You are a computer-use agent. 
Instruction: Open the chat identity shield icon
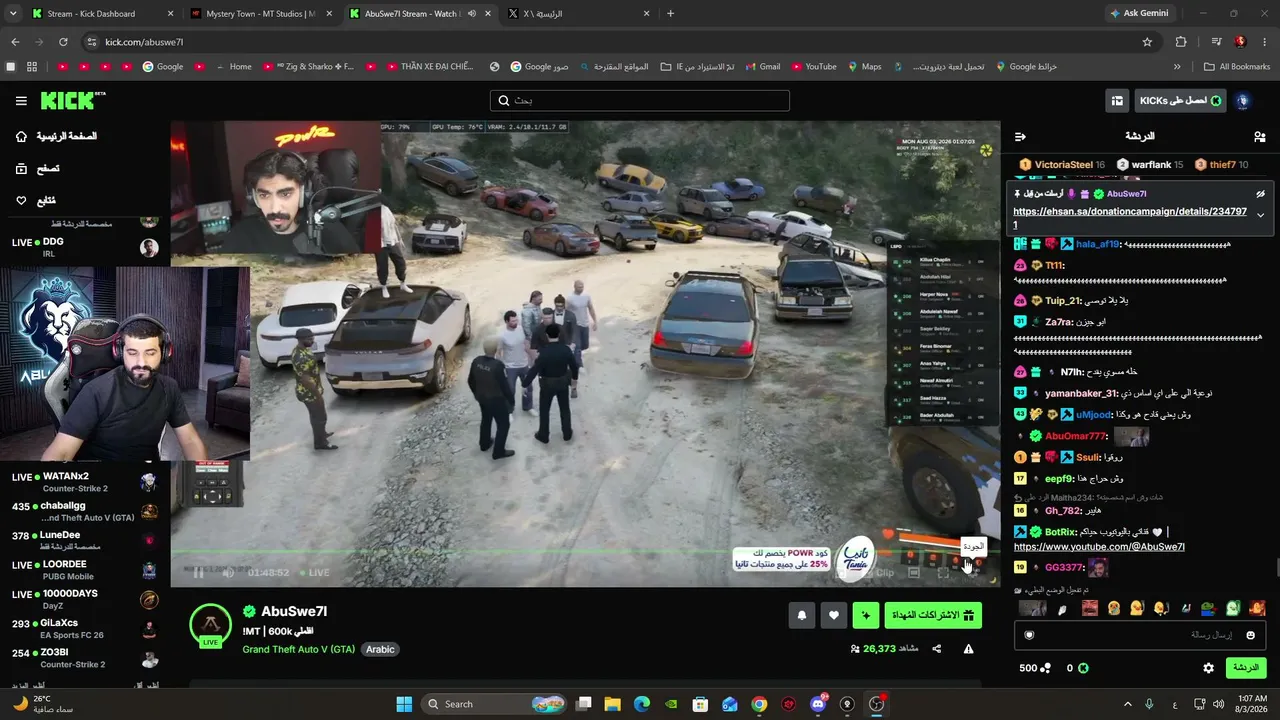pos(1029,635)
